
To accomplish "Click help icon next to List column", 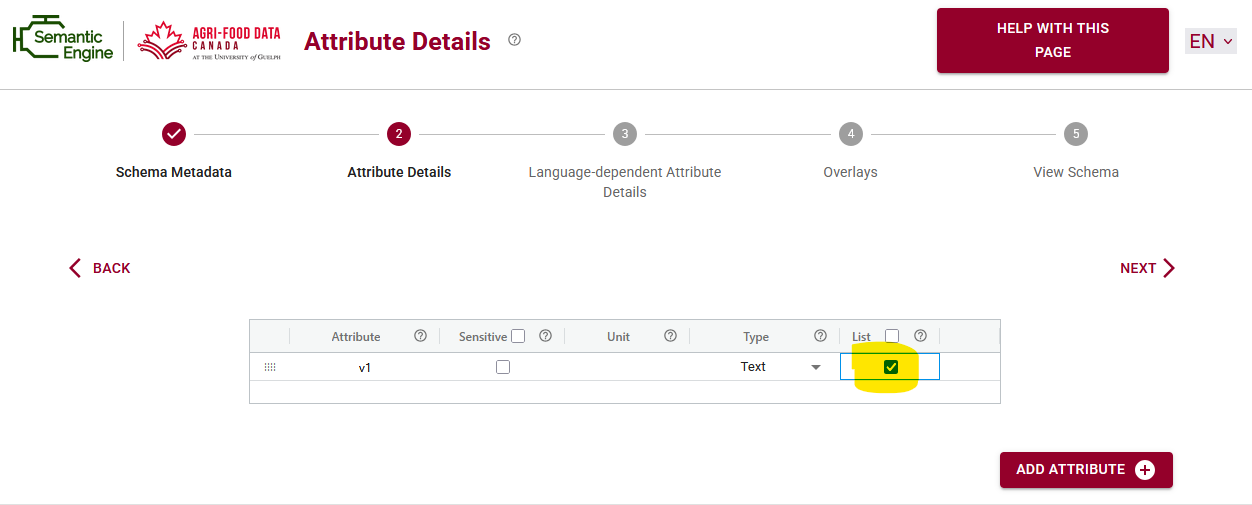I will 920,336.
